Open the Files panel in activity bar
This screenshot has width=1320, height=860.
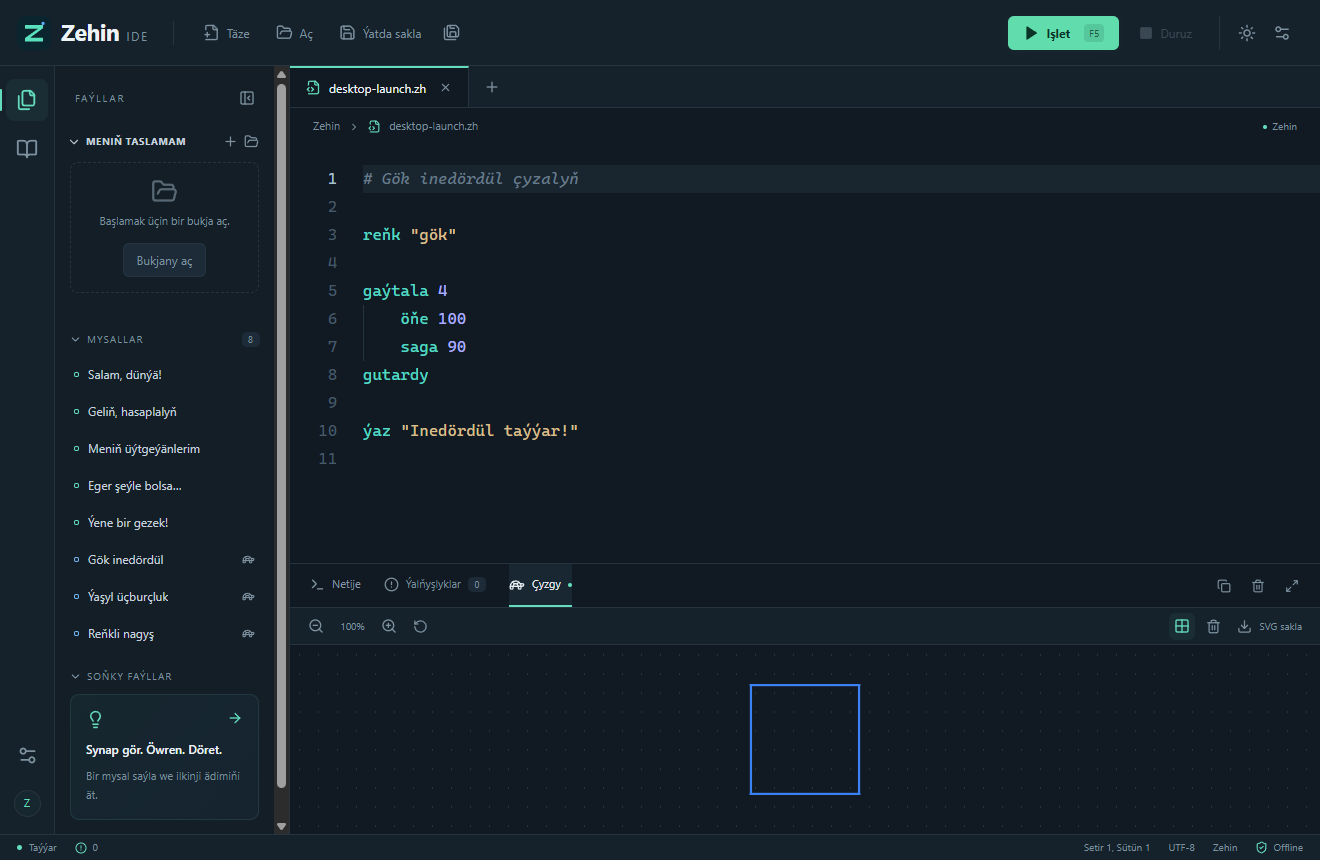coord(27,100)
